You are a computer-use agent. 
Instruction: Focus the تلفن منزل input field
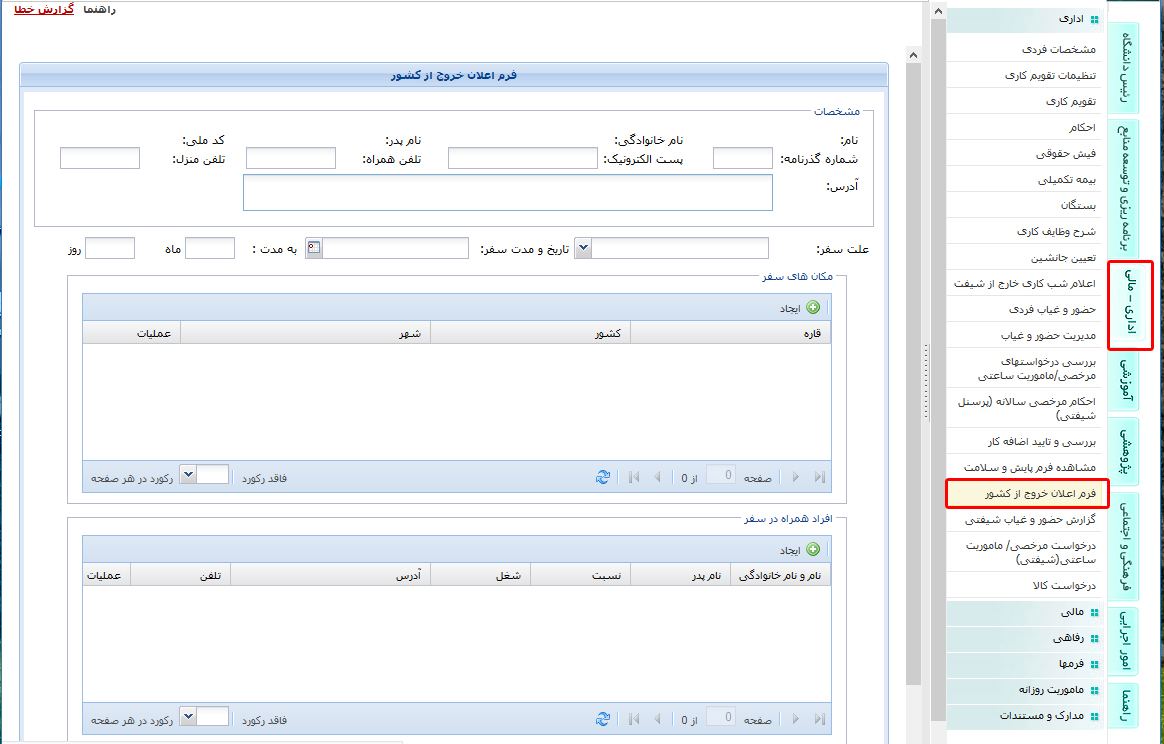click(x=99, y=158)
